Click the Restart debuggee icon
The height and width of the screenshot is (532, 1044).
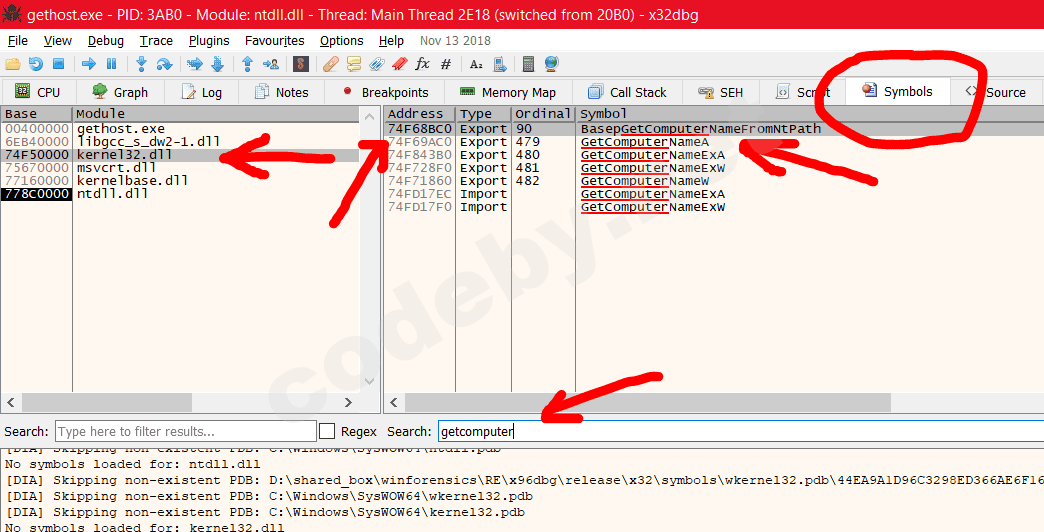(x=35, y=64)
